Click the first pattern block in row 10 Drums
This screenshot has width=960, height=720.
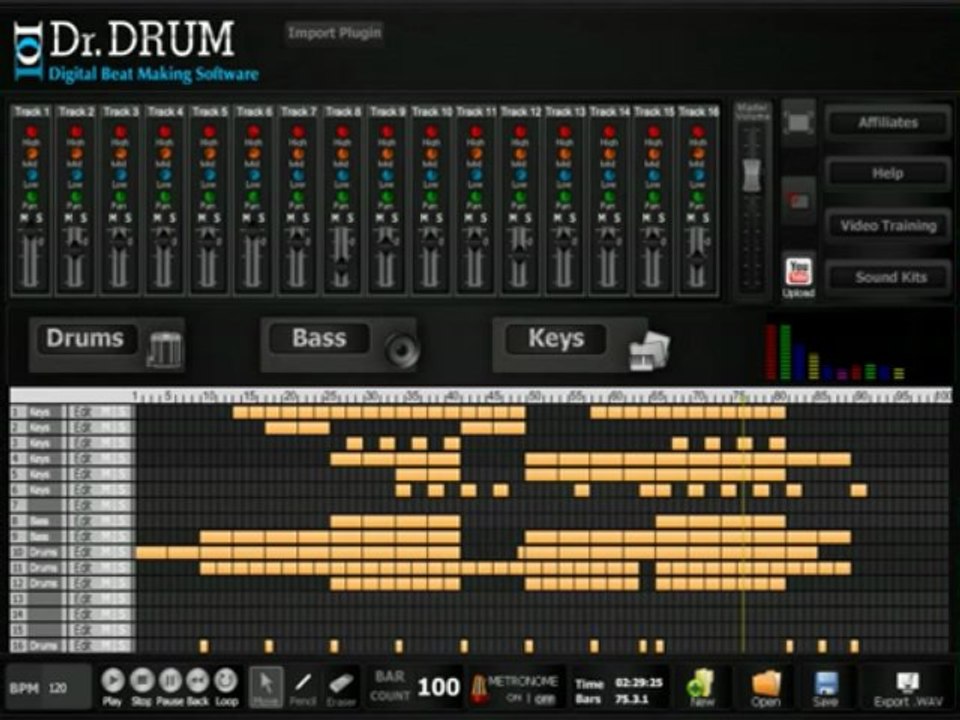pos(151,553)
